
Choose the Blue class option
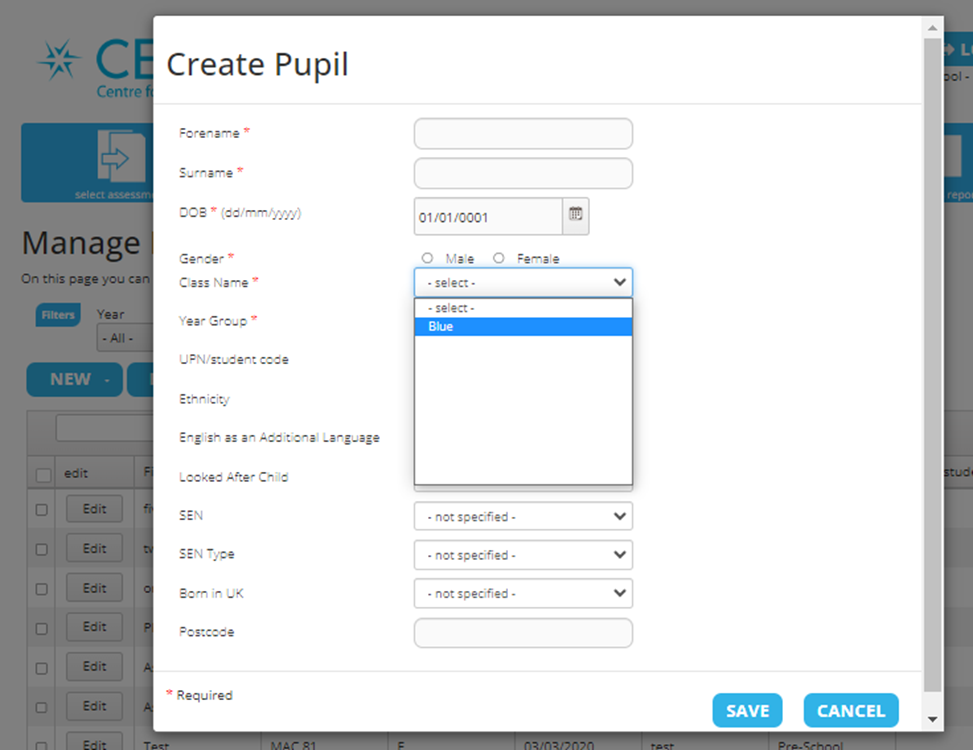click(523, 327)
